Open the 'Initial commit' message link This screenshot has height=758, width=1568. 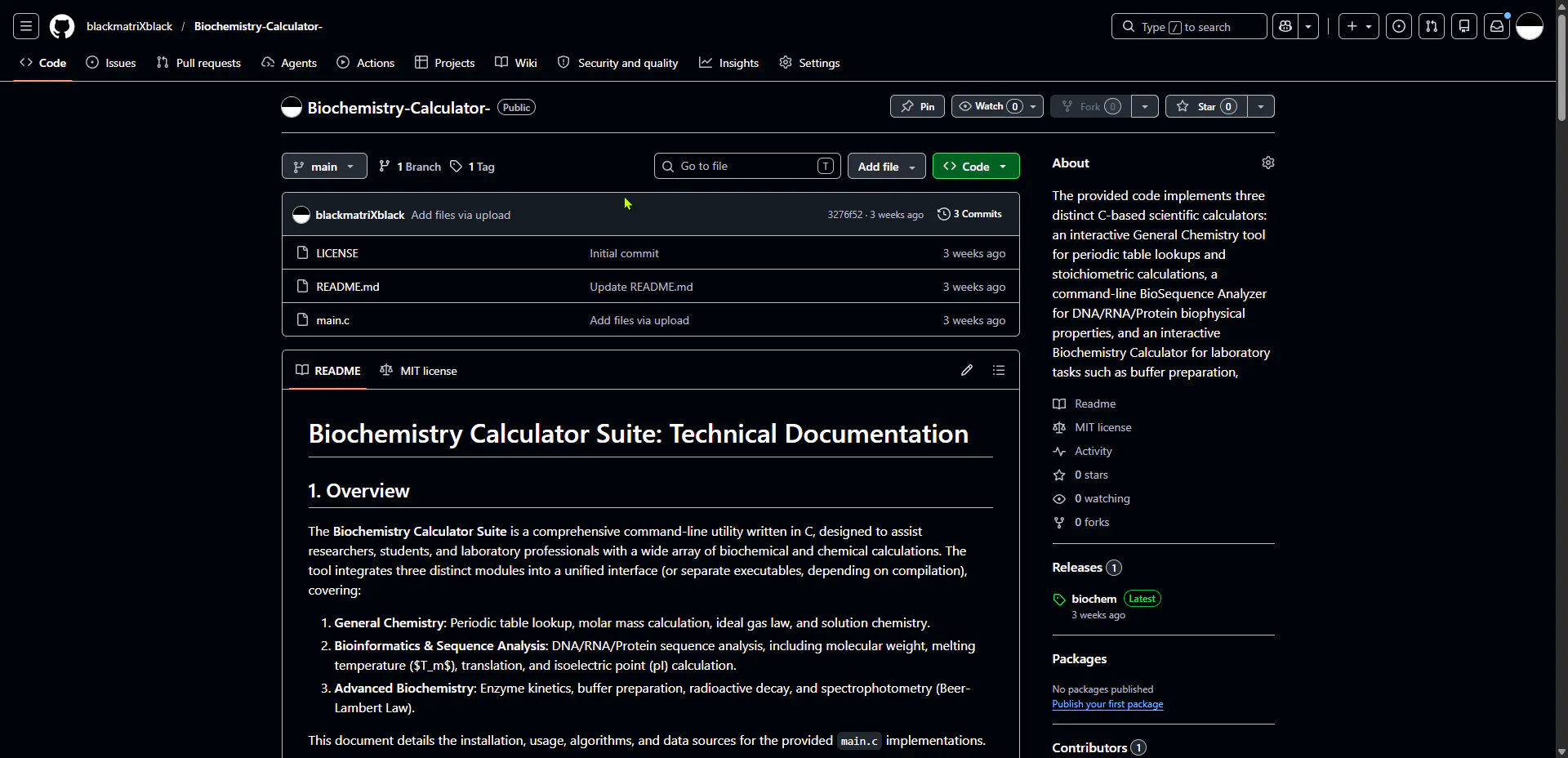coord(624,253)
